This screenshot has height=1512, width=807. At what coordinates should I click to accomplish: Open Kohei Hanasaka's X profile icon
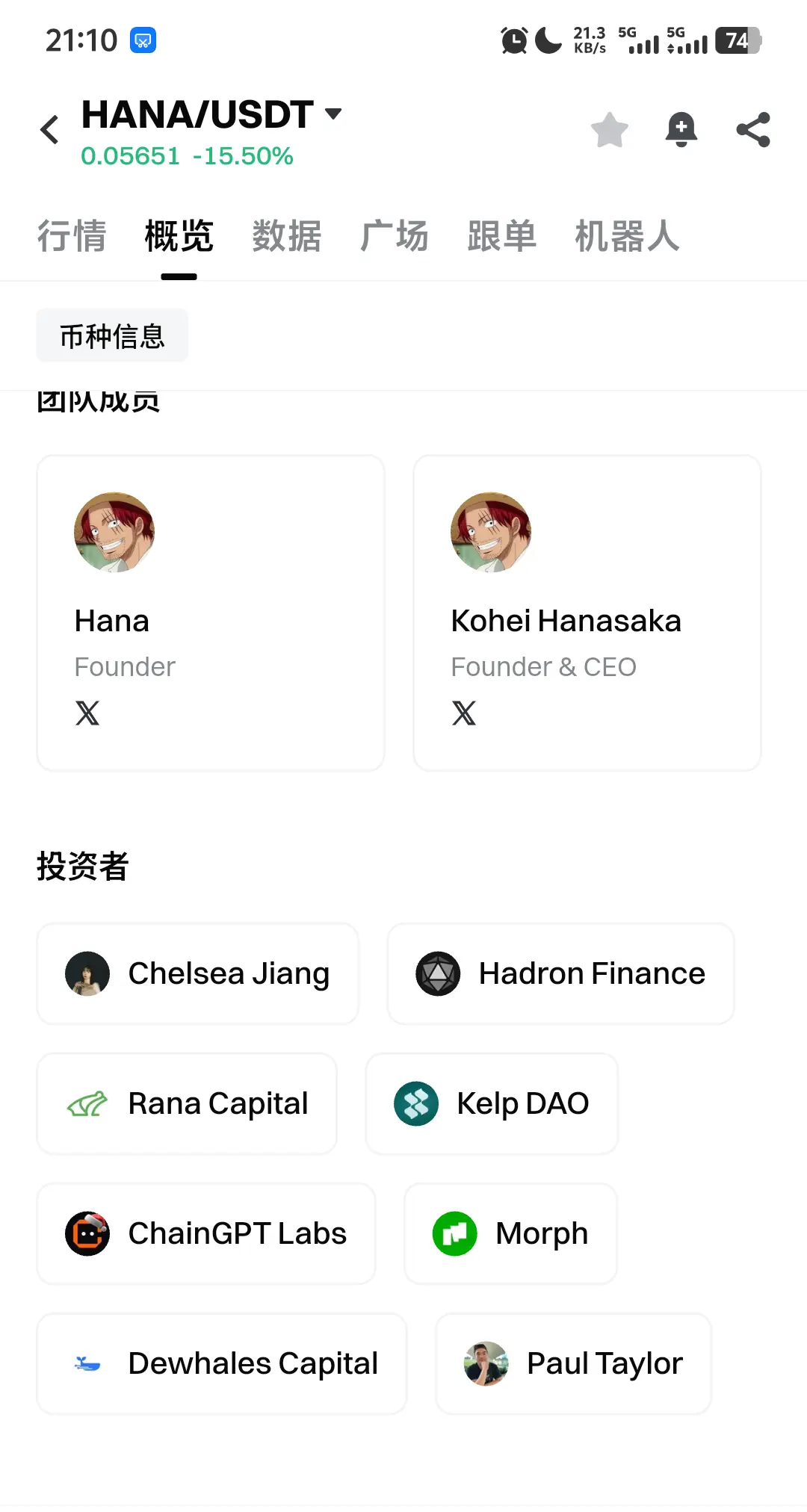pos(464,713)
